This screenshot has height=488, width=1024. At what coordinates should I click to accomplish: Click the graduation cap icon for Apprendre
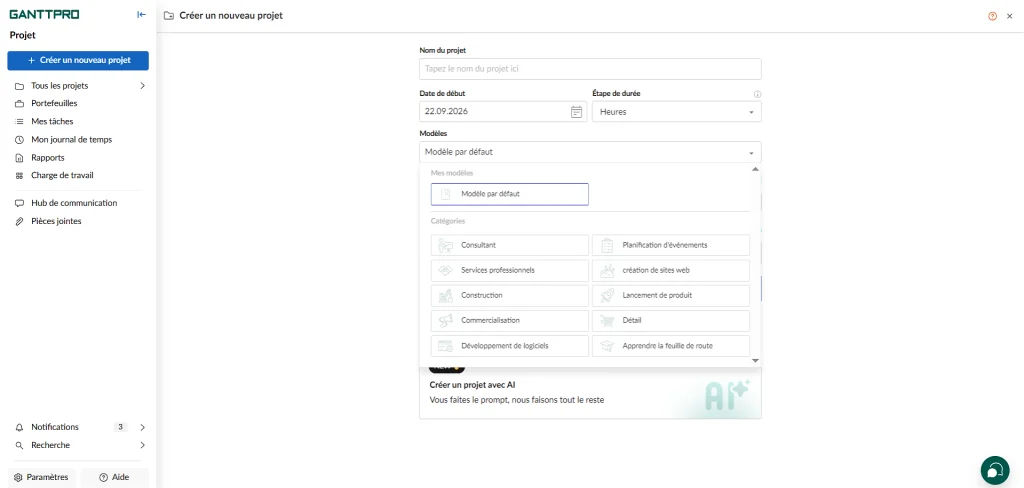point(607,346)
